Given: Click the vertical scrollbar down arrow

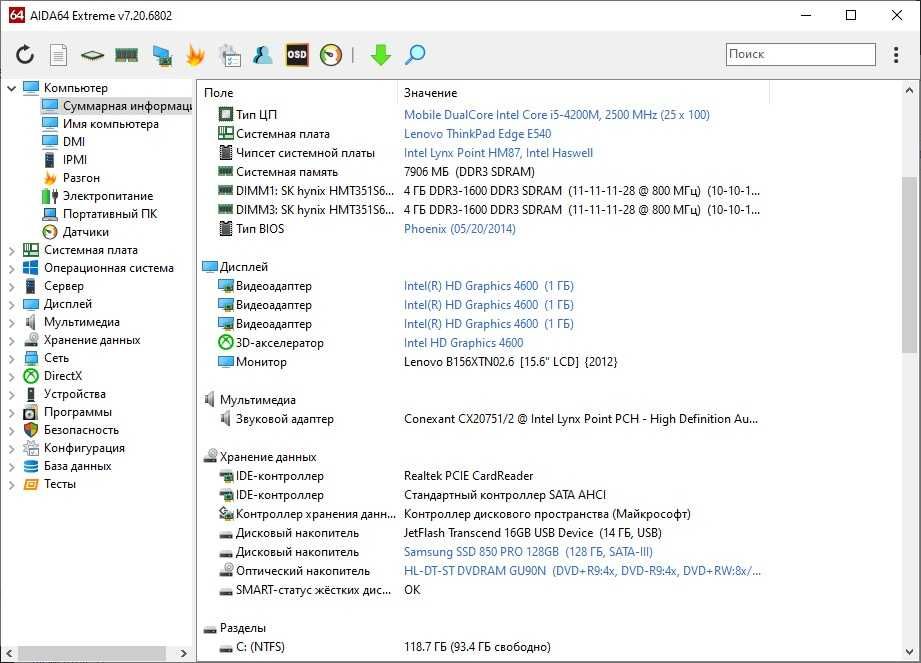Looking at the screenshot, I should pyautogui.click(x=909, y=652).
